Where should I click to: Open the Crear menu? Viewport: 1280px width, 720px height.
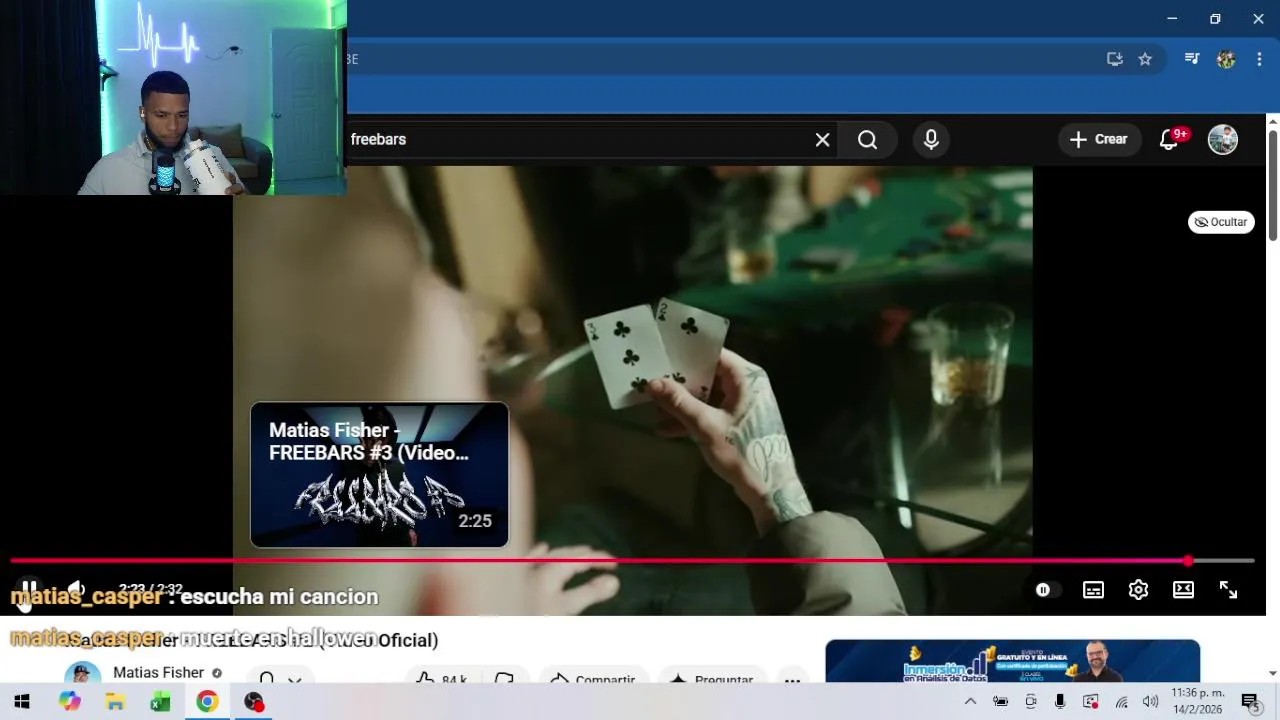click(x=1099, y=140)
